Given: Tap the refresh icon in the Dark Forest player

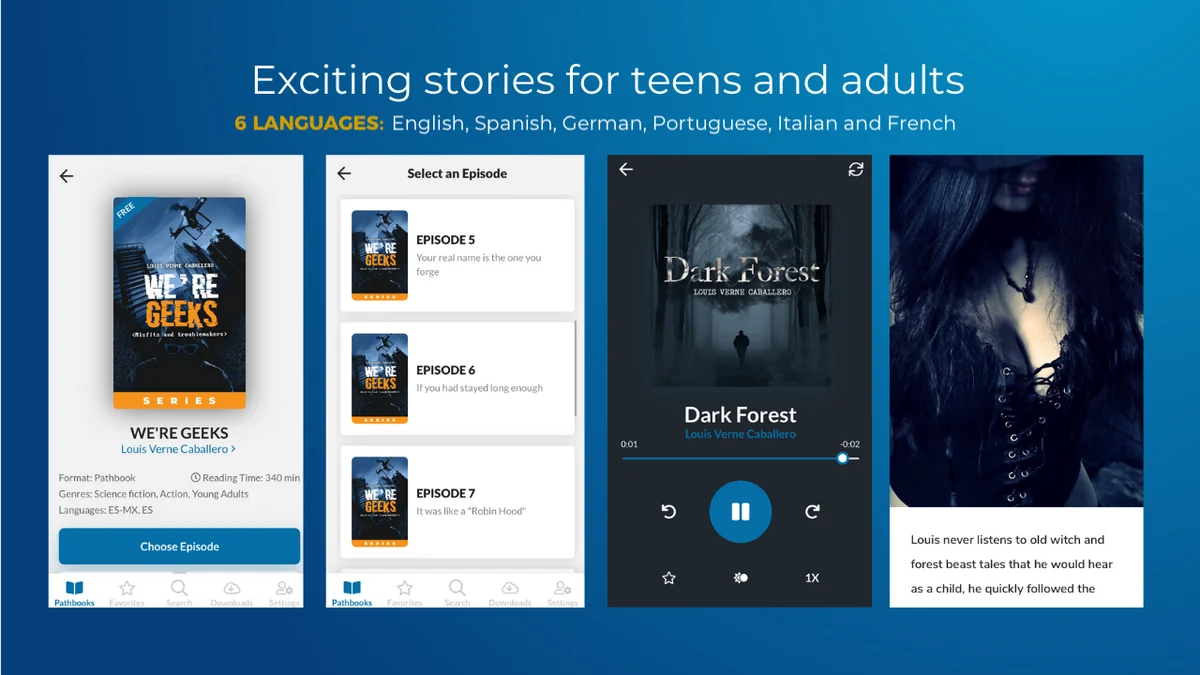Looking at the screenshot, I should (856, 170).
